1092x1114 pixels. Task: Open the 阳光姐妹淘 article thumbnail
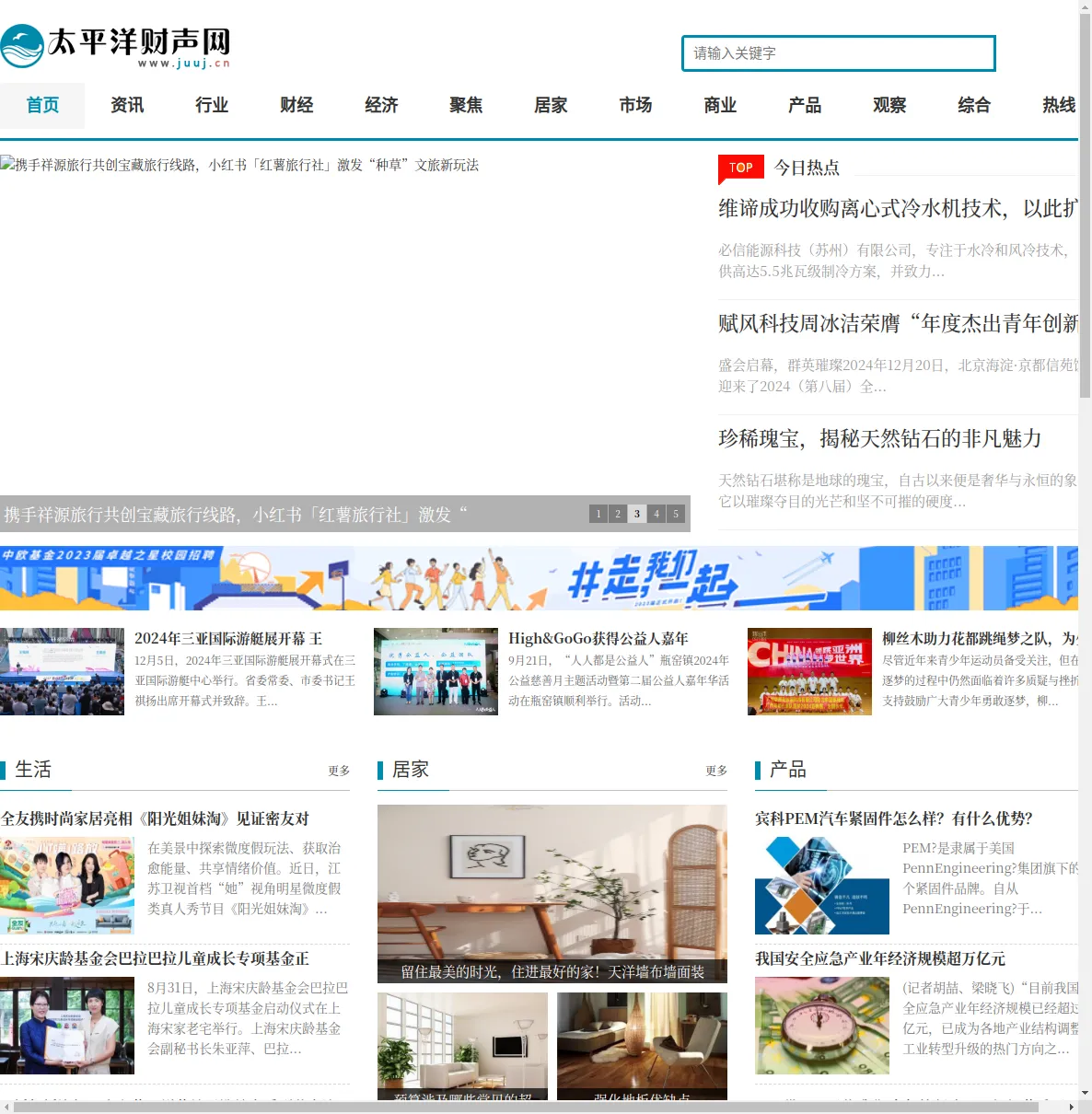[67, 886]
